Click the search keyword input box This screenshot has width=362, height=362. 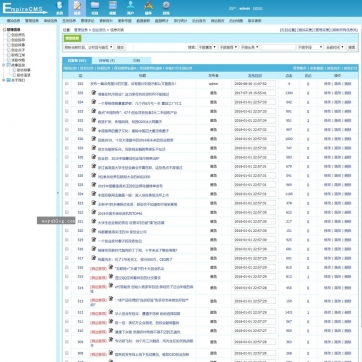click(x=278, y=47)
